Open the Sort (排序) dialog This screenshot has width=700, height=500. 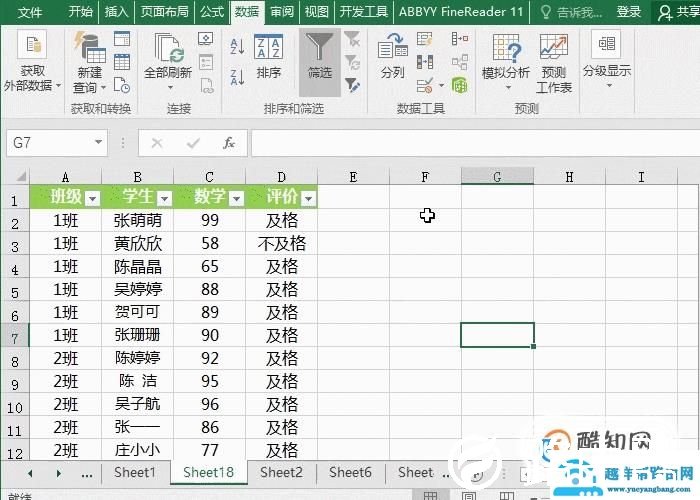click(268, 57)
